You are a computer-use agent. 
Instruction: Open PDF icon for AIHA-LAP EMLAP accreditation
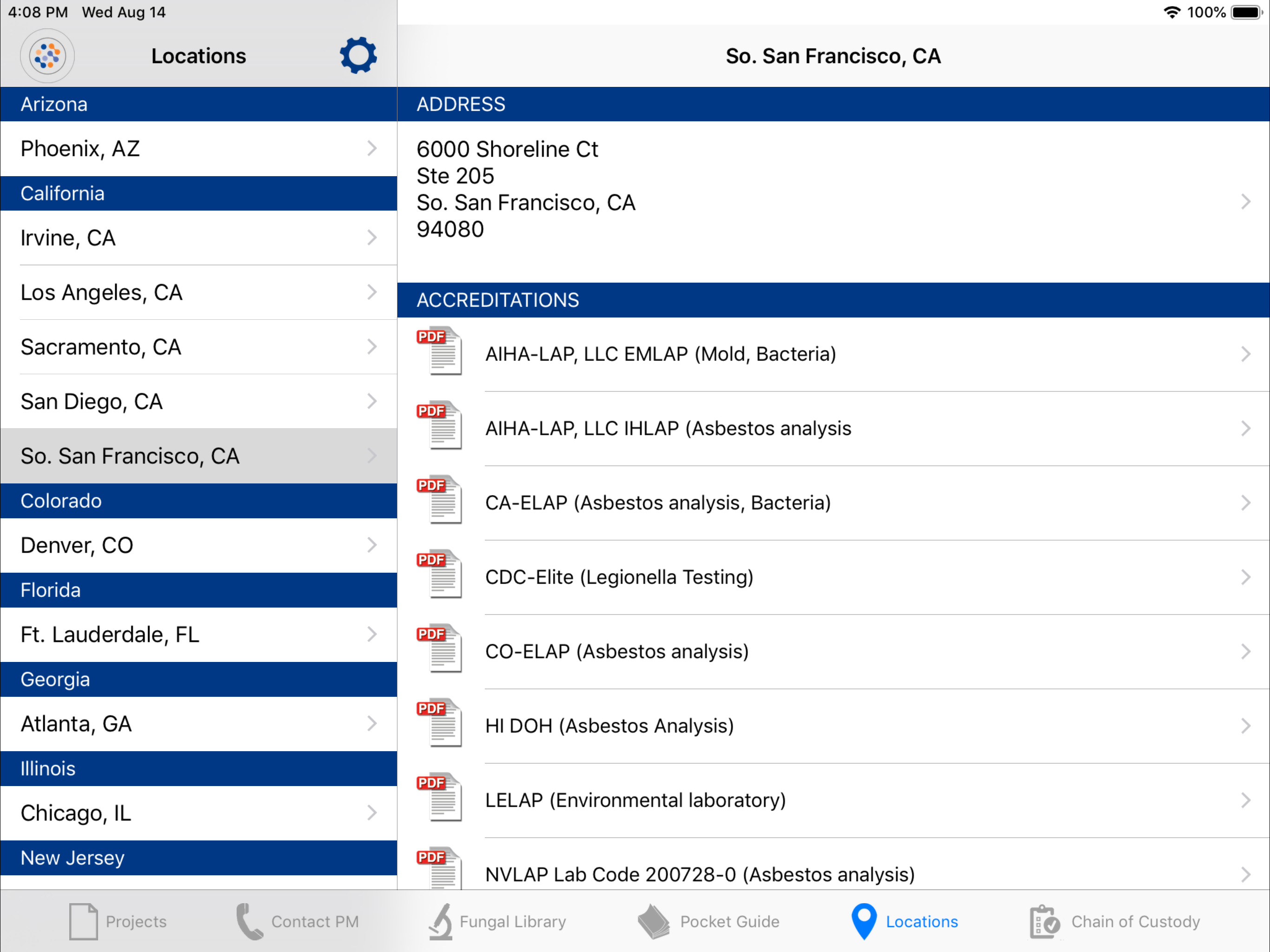click(439, 351)
